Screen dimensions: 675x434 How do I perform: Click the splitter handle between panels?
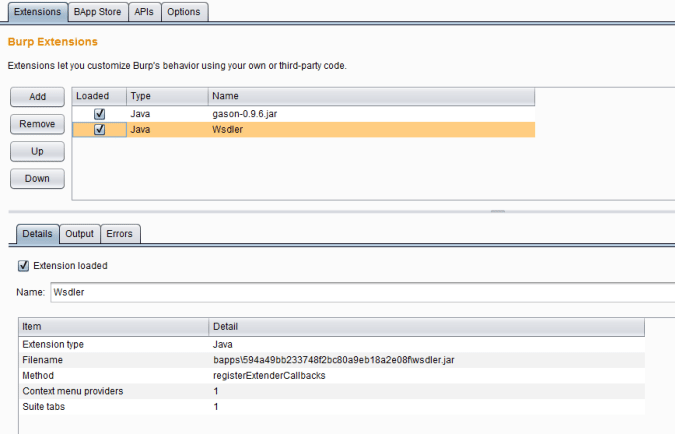click(x=498, y=211)
